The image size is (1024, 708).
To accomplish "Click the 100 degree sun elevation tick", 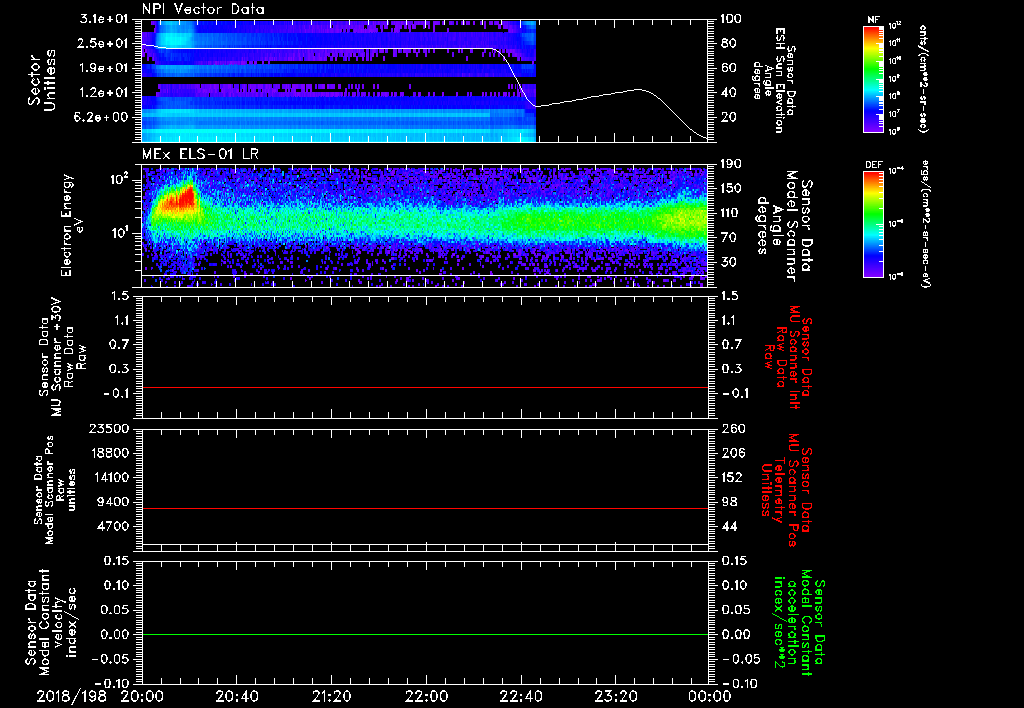I will point(731,19).
